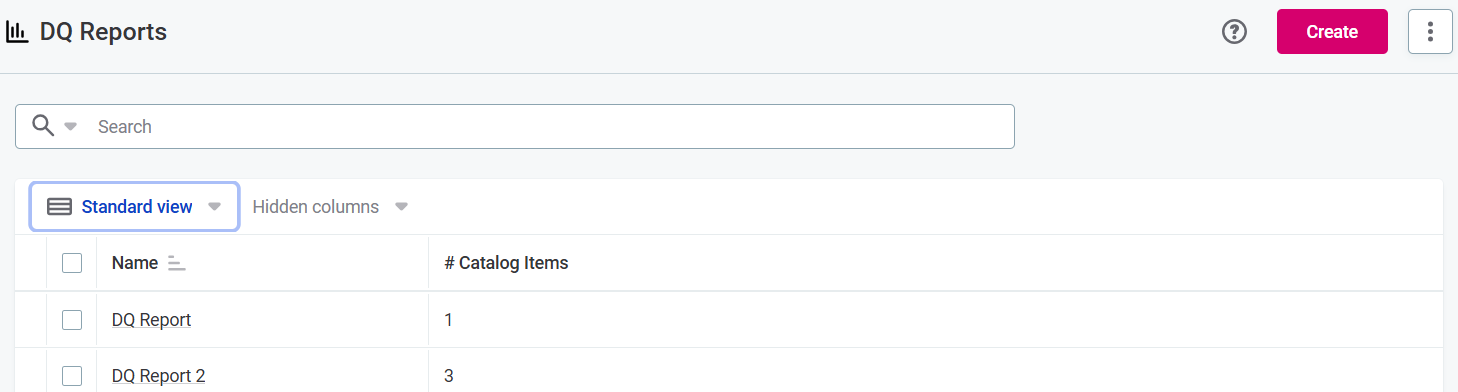1458x392 pixels.
Task: Open the DQ Report link
Action: coord(151,320)
